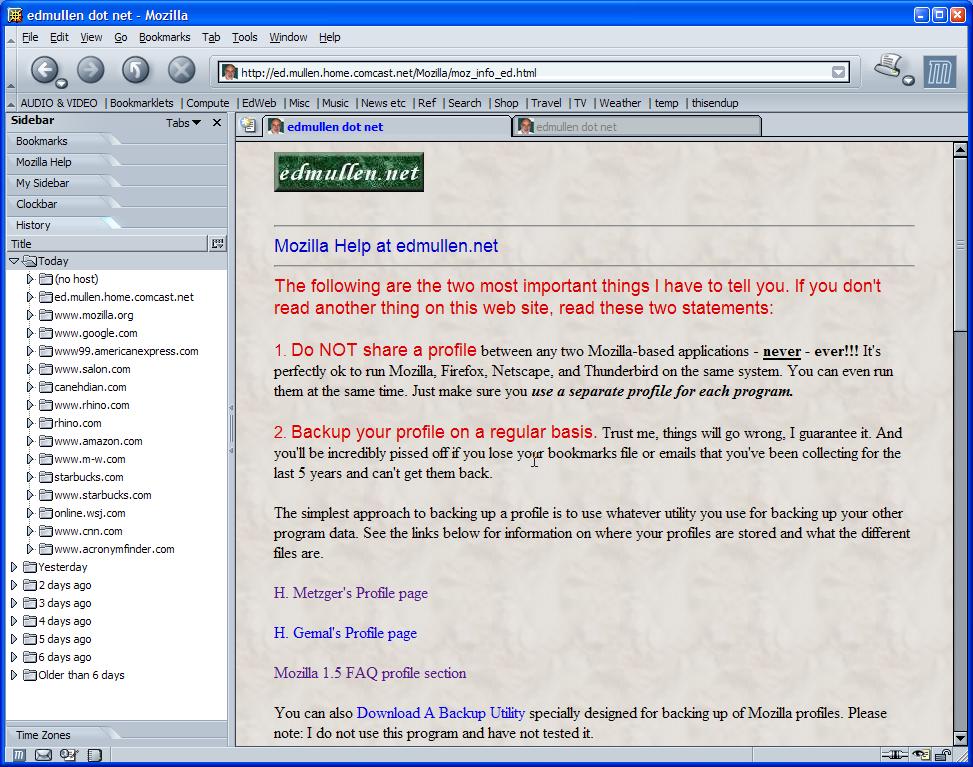Open the URL bar history dropdown
This screenshot has width=973, height=767.
[x=838, y=72]
